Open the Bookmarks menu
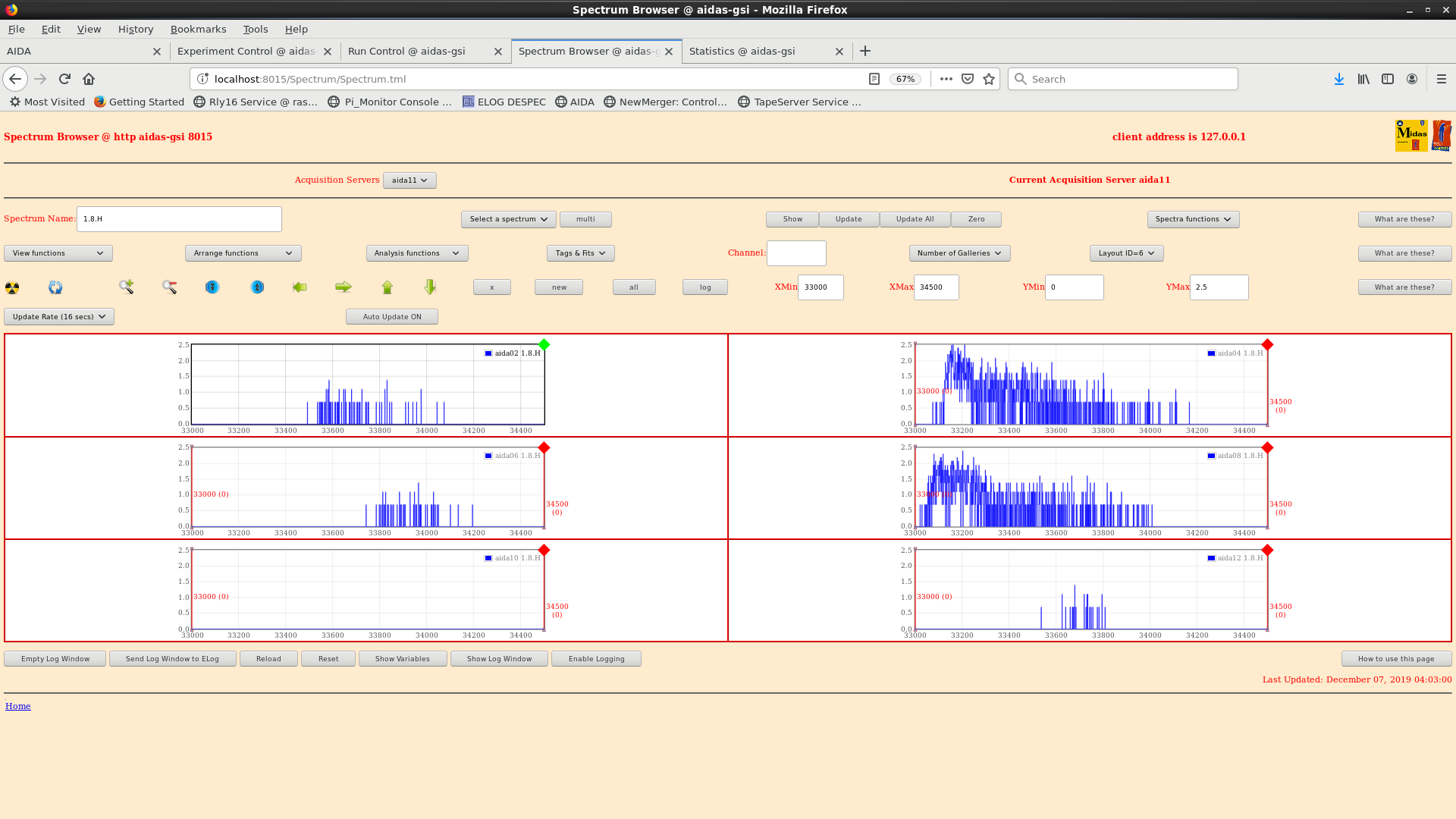1456x819 pixels. 198,29
